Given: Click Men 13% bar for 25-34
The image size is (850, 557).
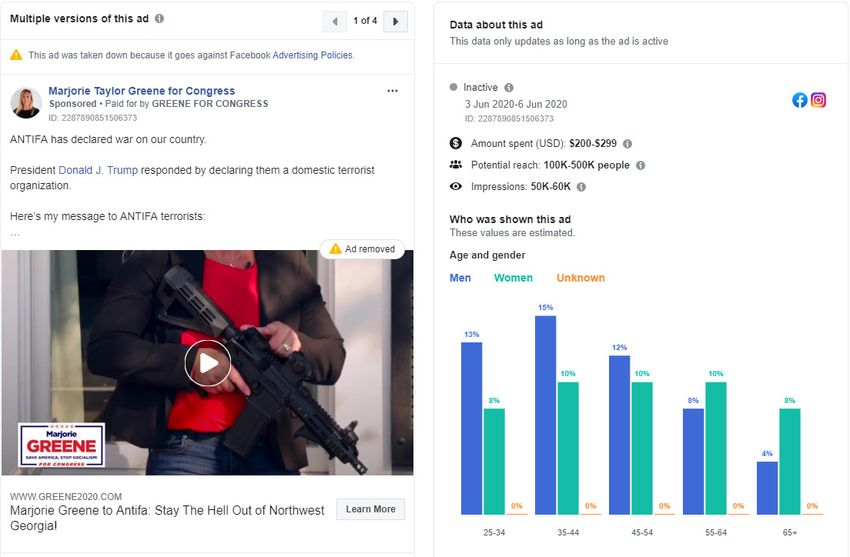Looking at the screenshot, I should pos(472,428).
